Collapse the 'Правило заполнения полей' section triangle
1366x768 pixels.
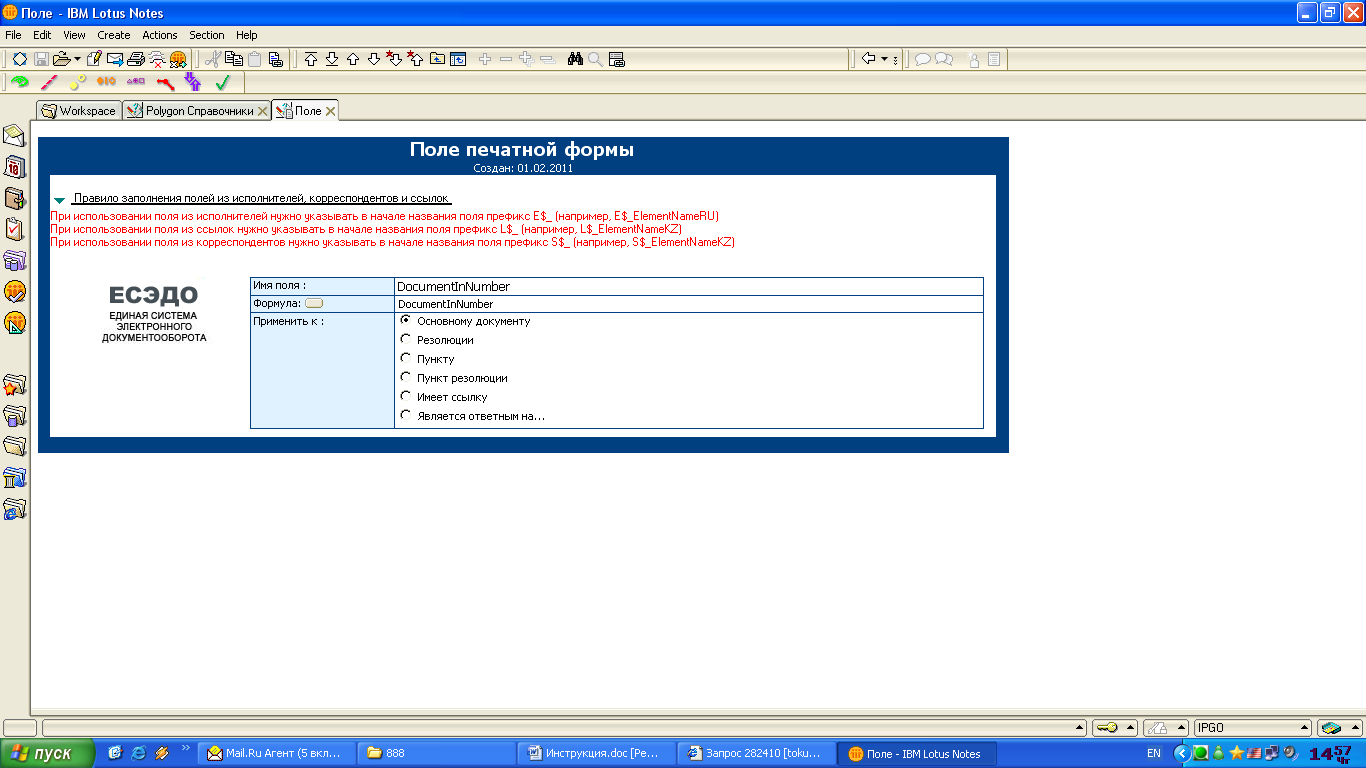(60, 201)
